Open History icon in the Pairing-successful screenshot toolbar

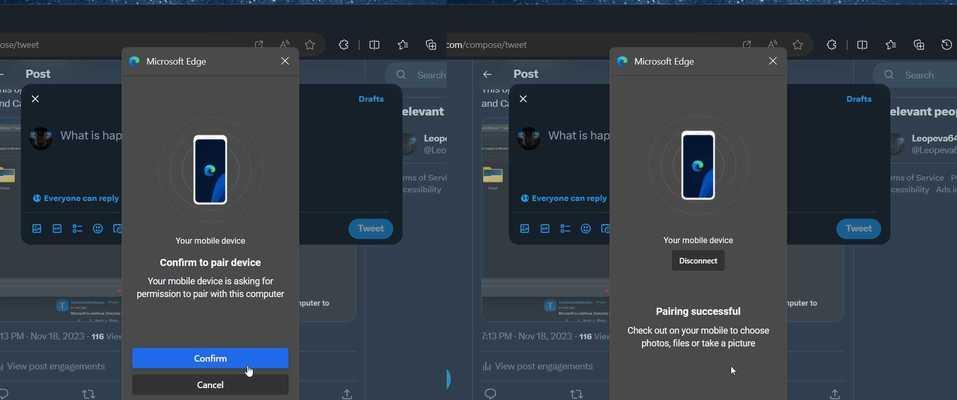[947, 45]
